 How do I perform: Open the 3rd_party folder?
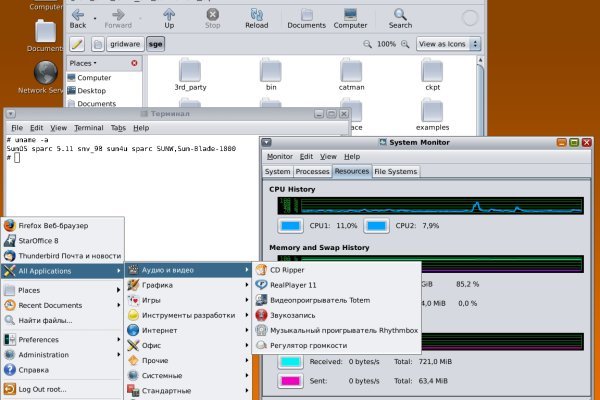coord(189,75)
